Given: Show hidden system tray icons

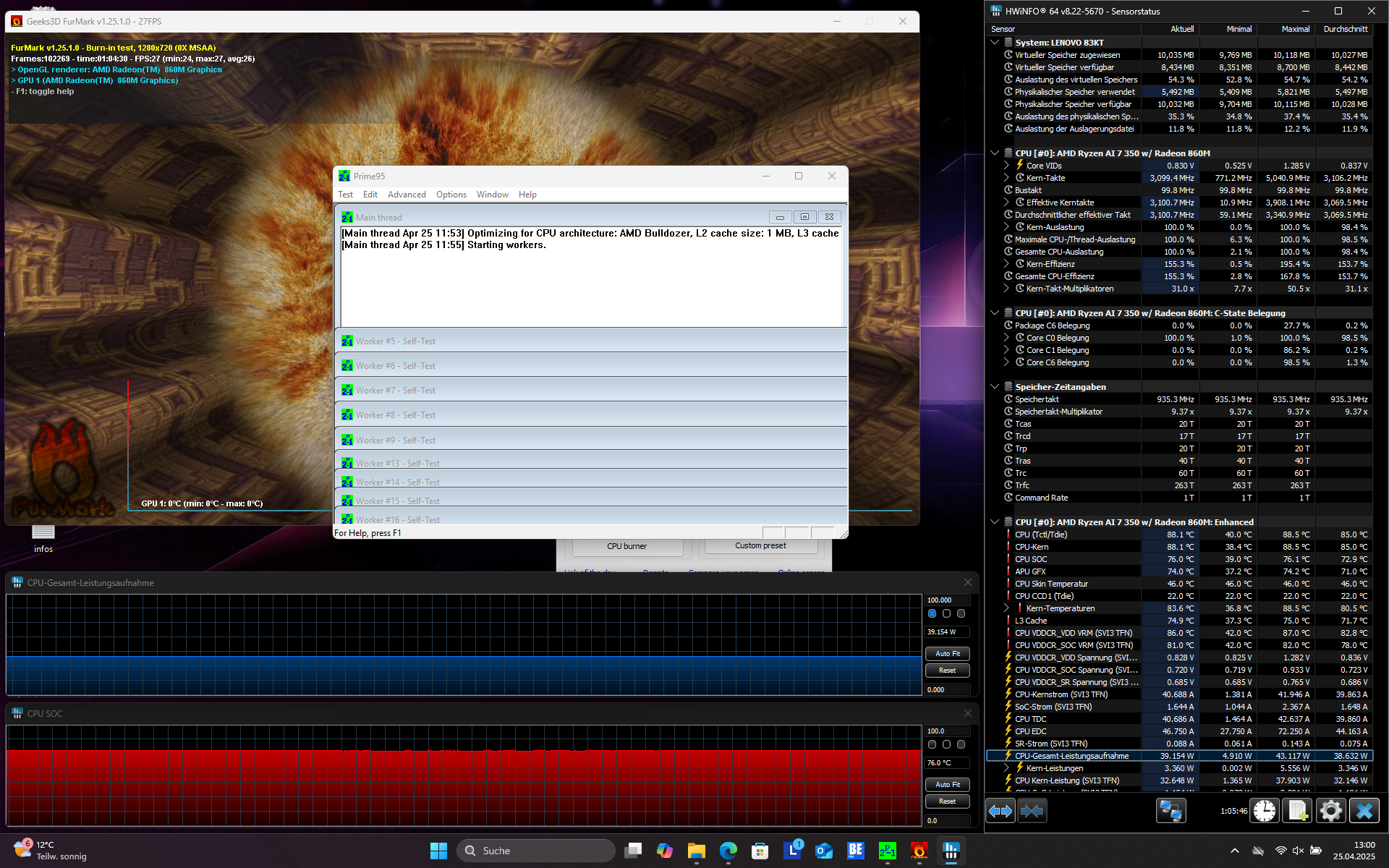Looking at the screenshot, I should pyautogui.click(x=1235, y=851).
